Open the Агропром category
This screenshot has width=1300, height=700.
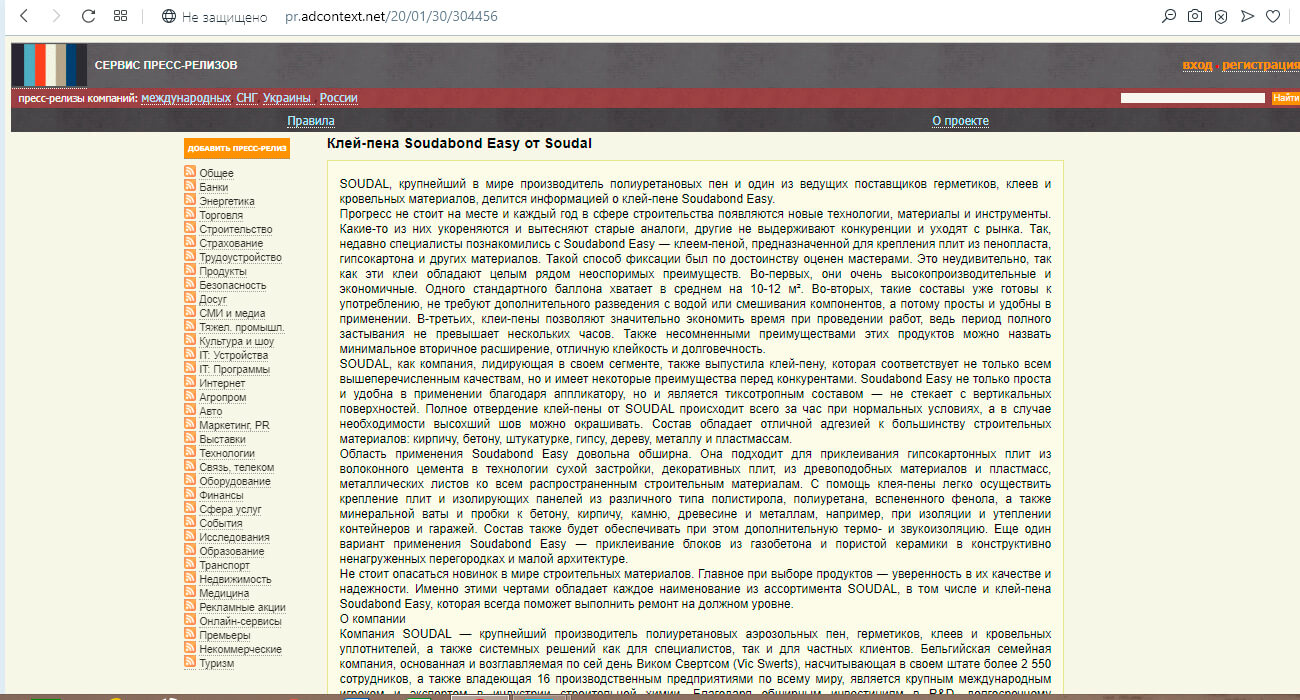[223, 397]
